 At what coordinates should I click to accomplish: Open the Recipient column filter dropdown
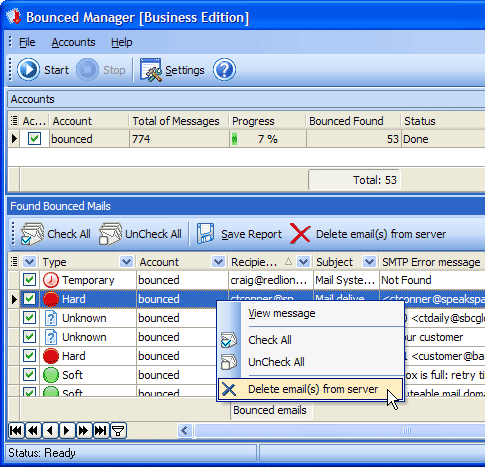(x=303, y=262)
